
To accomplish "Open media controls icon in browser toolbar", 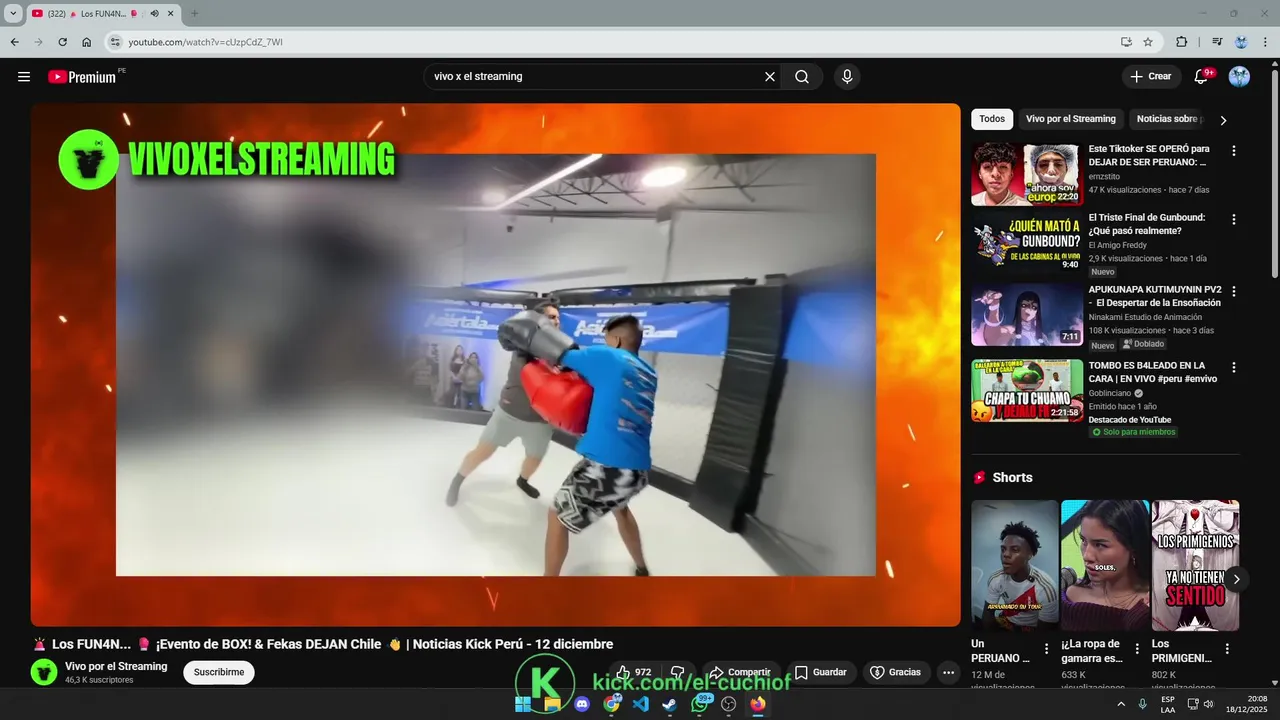I will [x=1217, y=42].
